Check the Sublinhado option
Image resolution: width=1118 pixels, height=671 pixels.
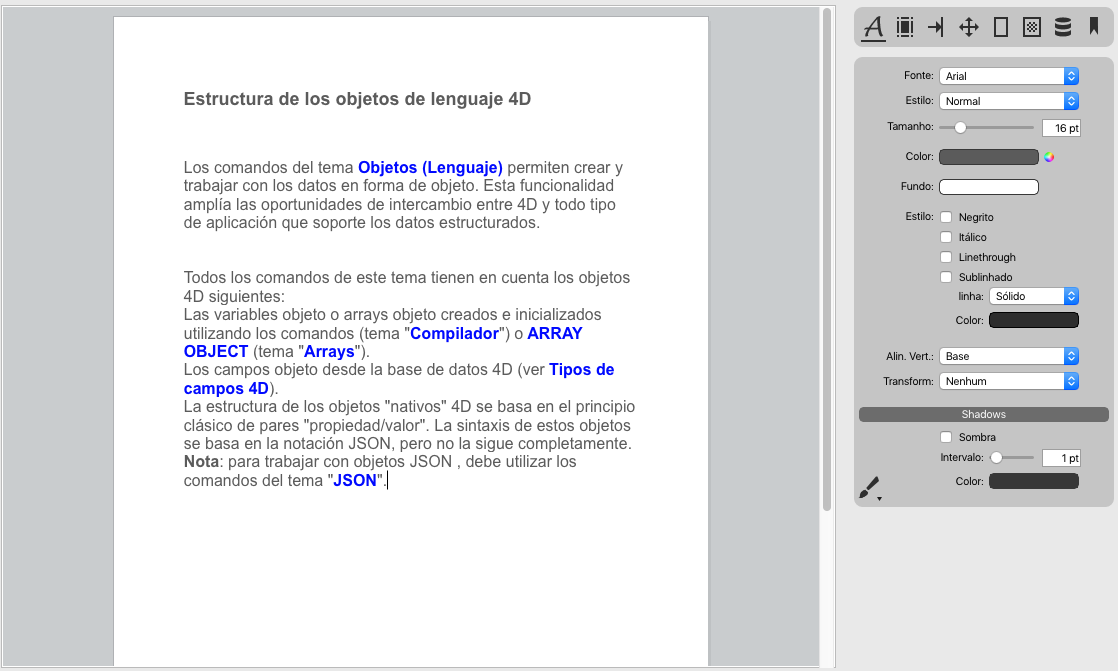[946, 277]
